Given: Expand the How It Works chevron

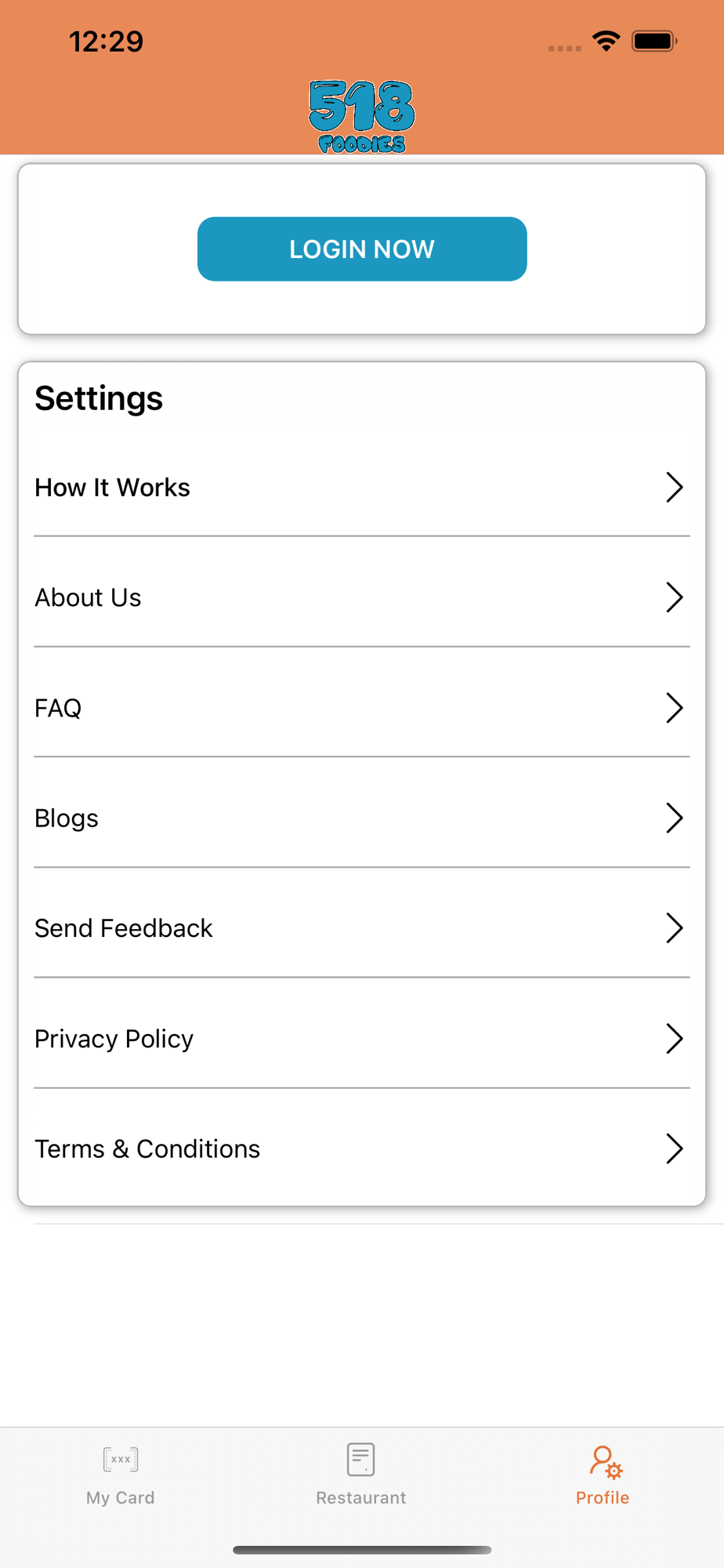Looking at the screenshot, I should click(x=675, y=487).
